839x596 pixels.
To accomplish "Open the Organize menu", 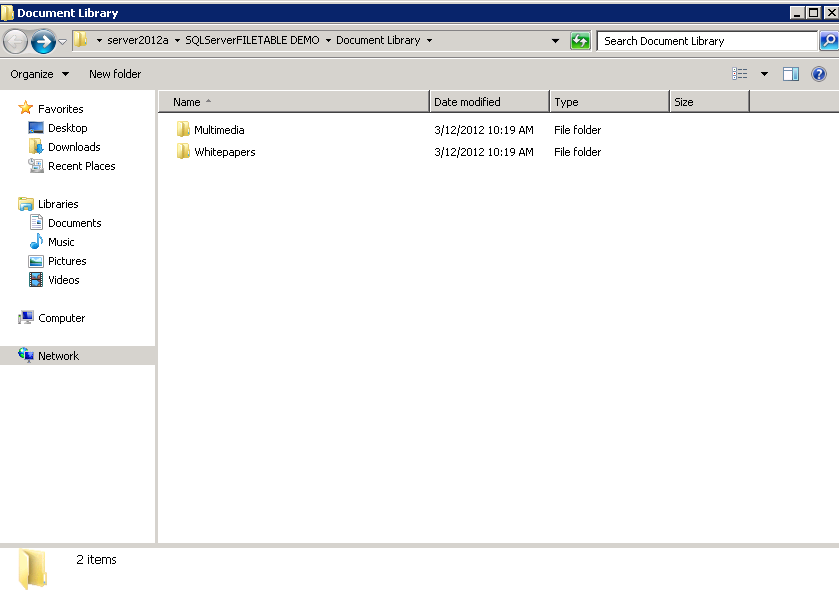I will pyautogui.click(x=39, y=74).
